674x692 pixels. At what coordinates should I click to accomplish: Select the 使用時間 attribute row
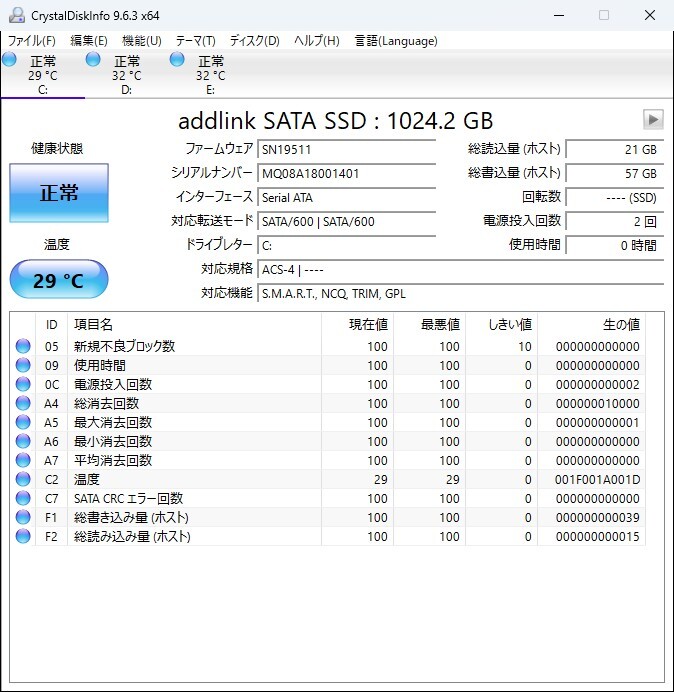pyautogui.click(x=328, y=365)
